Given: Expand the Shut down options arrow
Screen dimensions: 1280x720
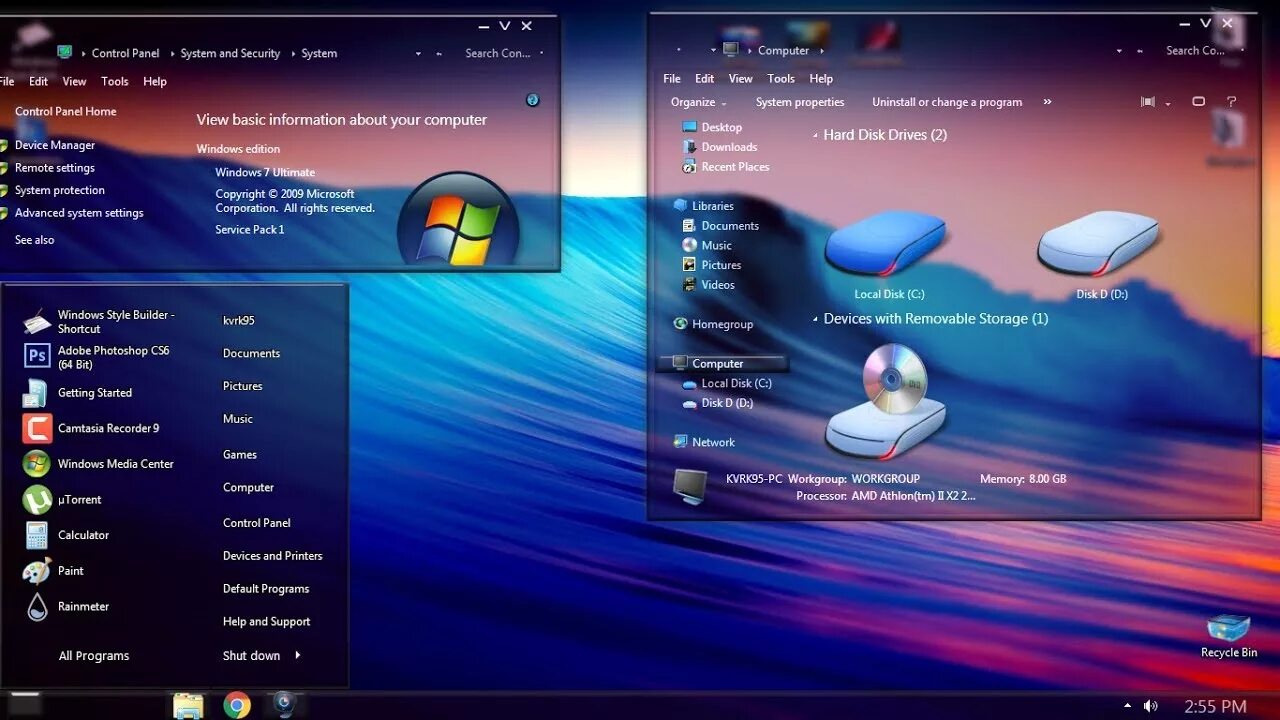Looking at the screenshot, I should [297, 656].
